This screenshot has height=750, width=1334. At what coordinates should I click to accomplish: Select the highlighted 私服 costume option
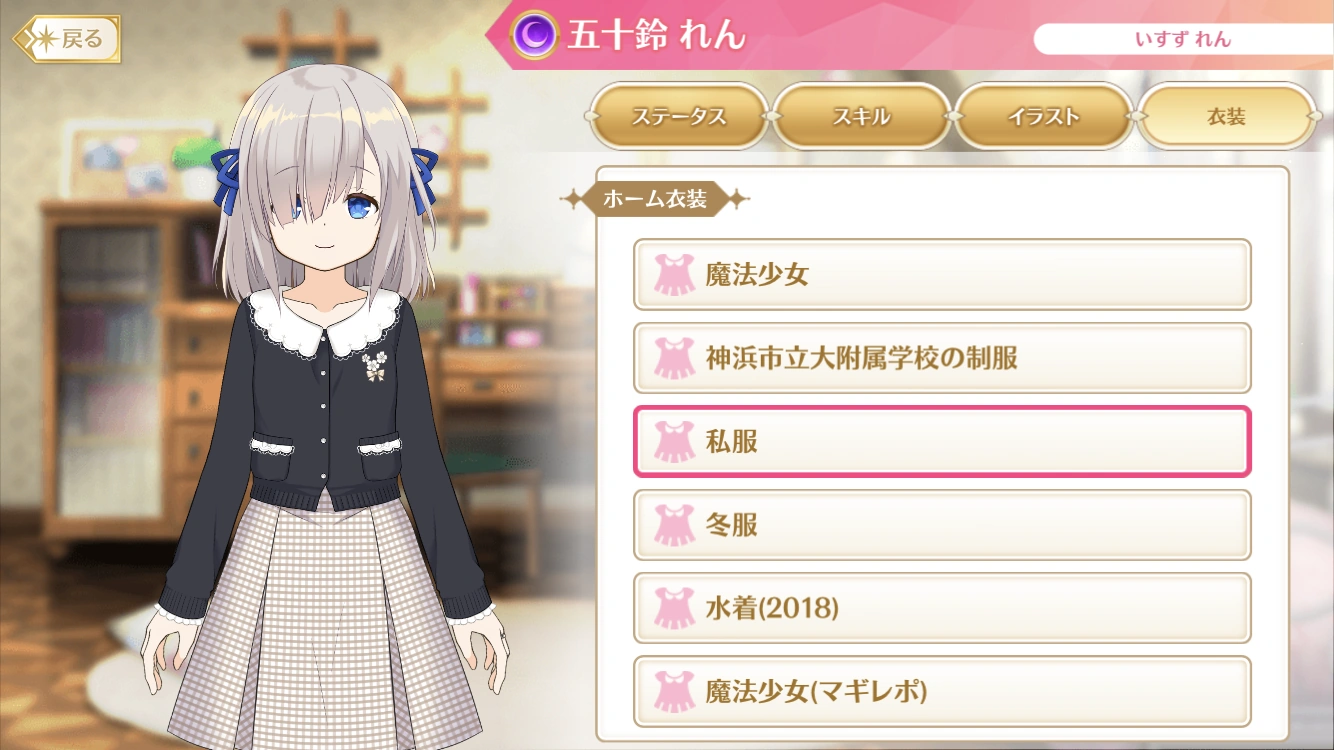(x=942, y=441)
